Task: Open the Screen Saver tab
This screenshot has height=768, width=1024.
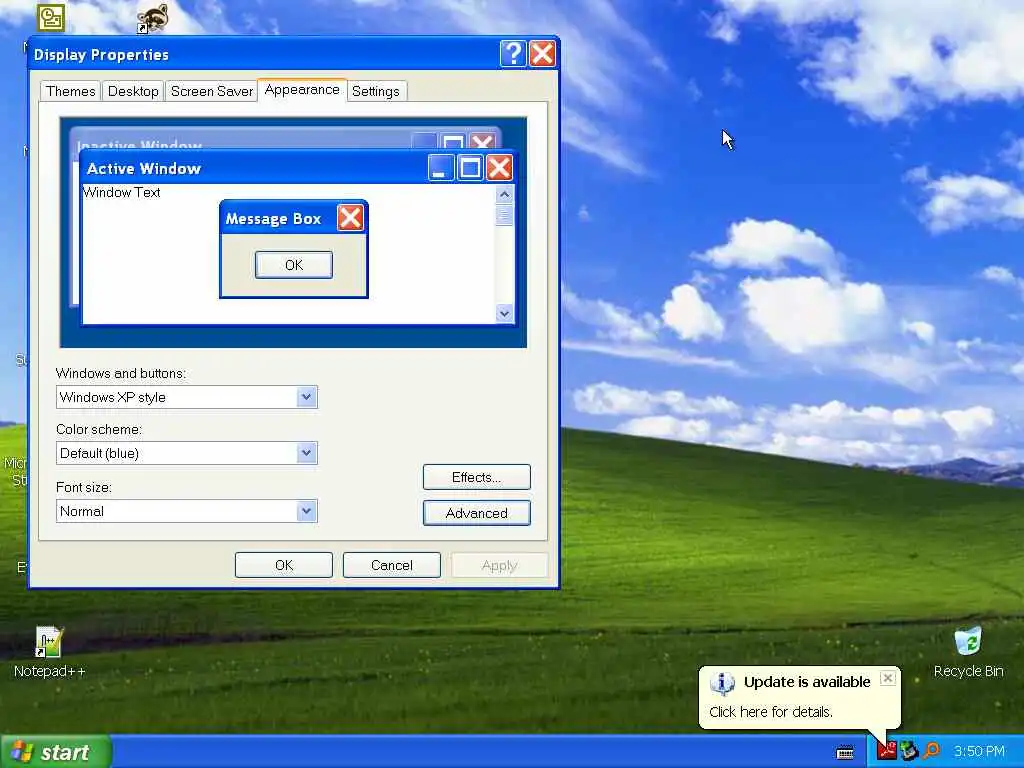Action: [x=212, y=91]
